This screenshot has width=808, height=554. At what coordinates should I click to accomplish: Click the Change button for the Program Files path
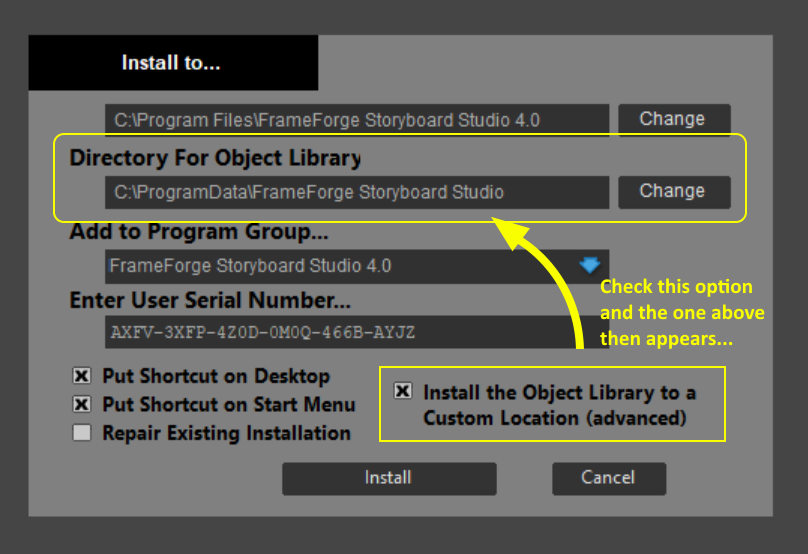point(674,120)
